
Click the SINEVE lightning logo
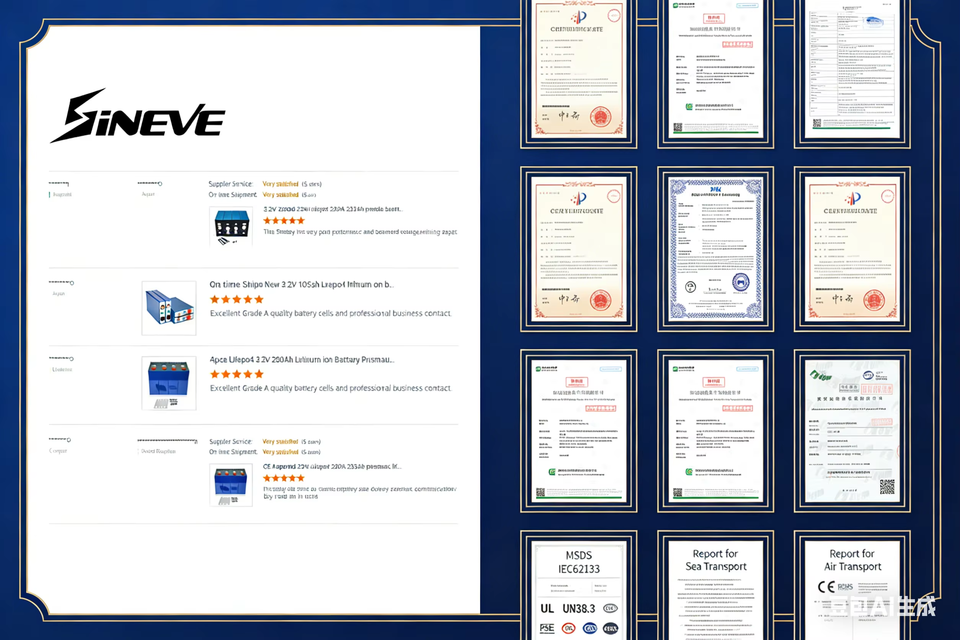pos(138,116)
